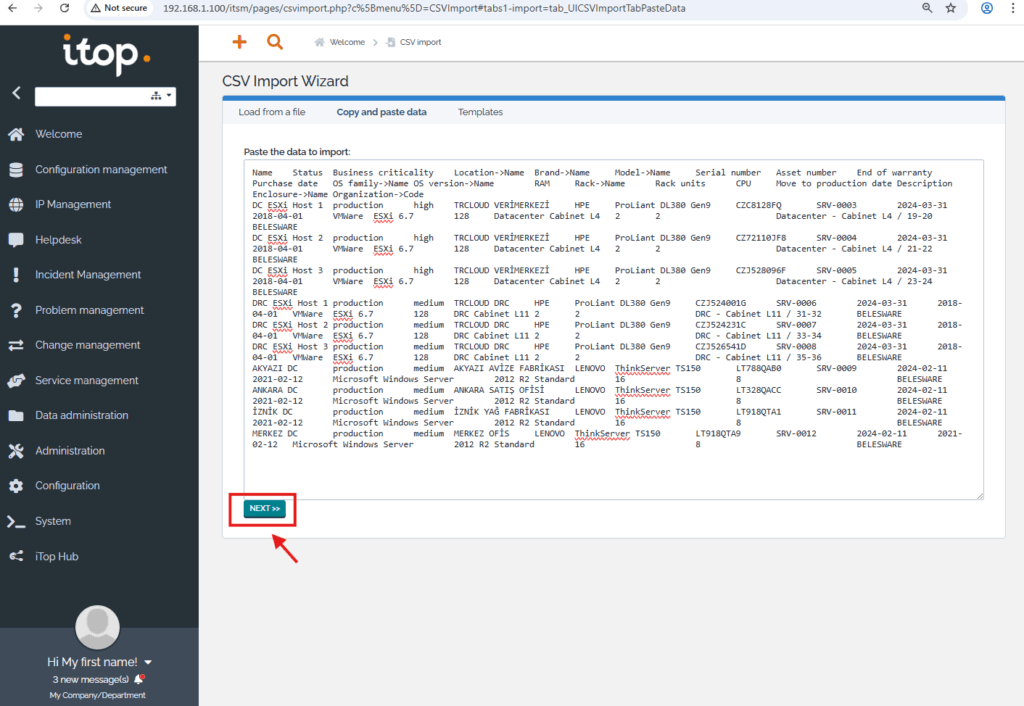The height and width of the screenshot is (706, 1024).
Task: Select the Helpdesk speech bubble icon
Action: pyautogui.click(x=16, y=240)
